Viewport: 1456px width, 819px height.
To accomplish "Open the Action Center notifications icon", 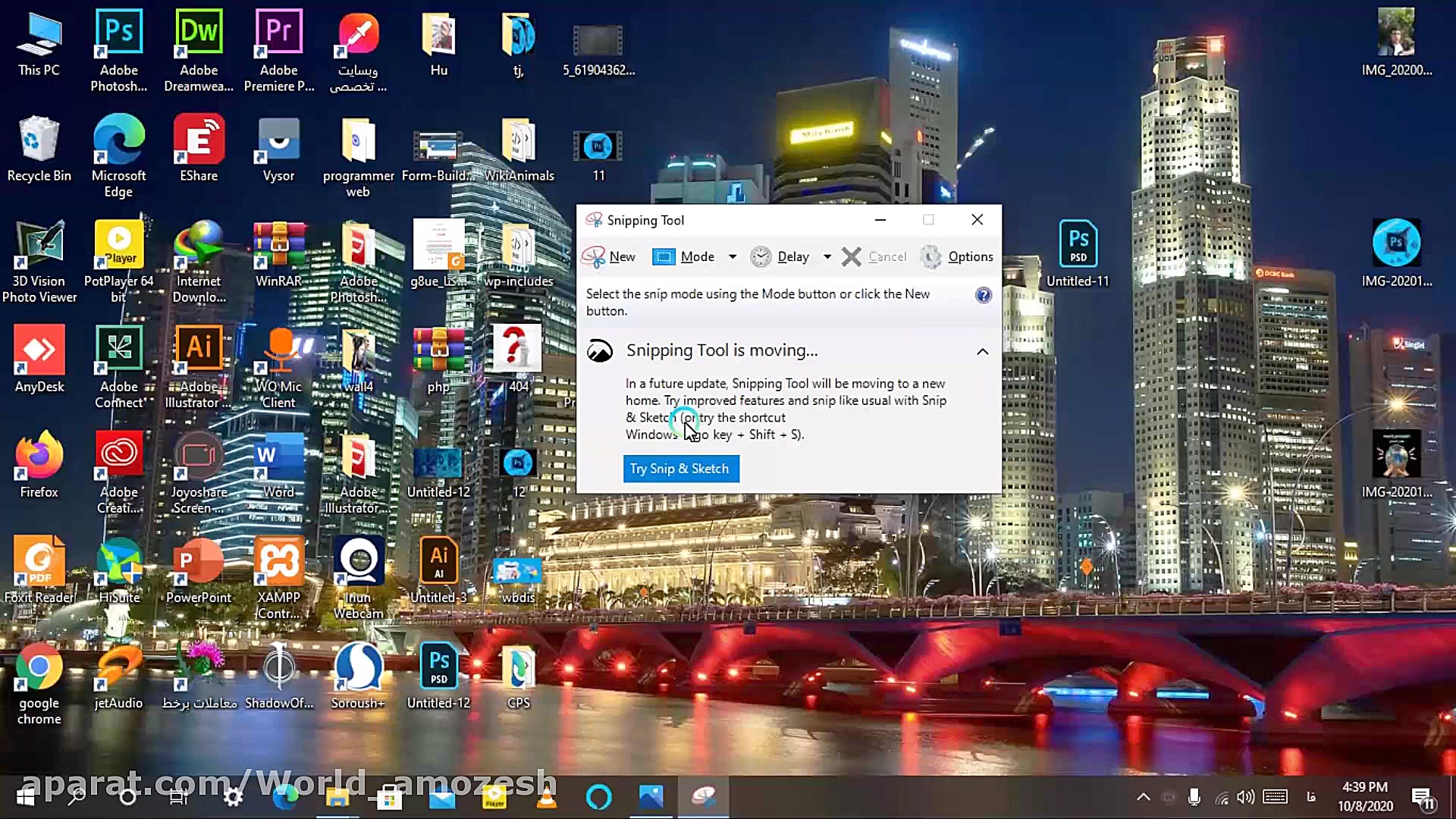I will point(1421,797).
